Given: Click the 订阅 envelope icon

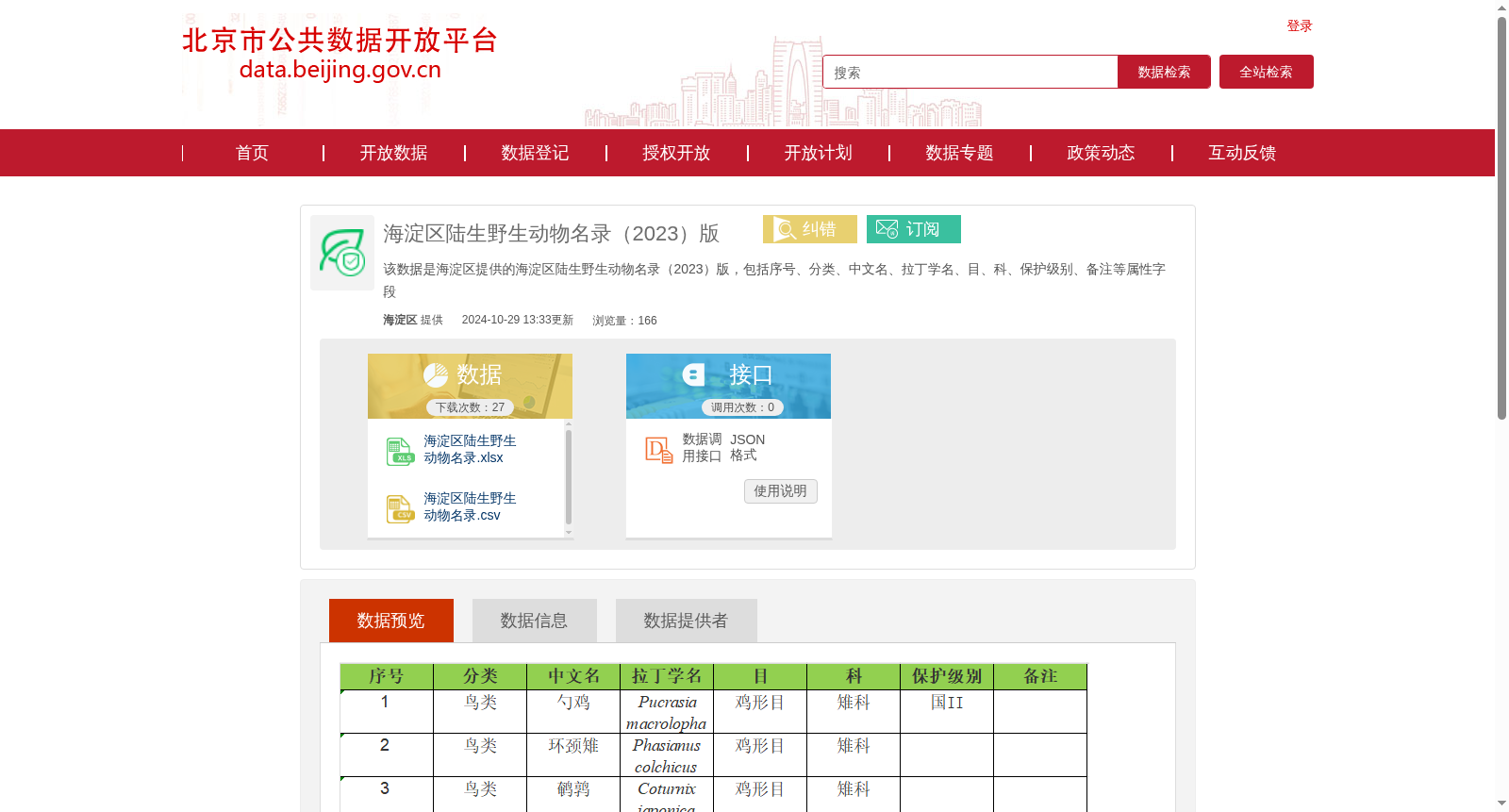Looking at the screenshot, I should [x=887, y=229].
